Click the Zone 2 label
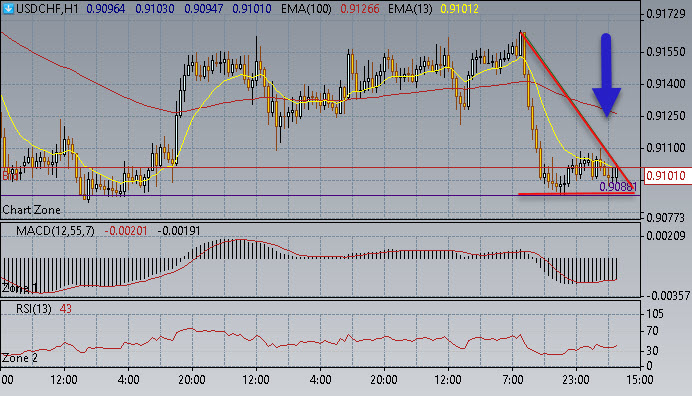This screenshot has width=692, height=396. 20,358
